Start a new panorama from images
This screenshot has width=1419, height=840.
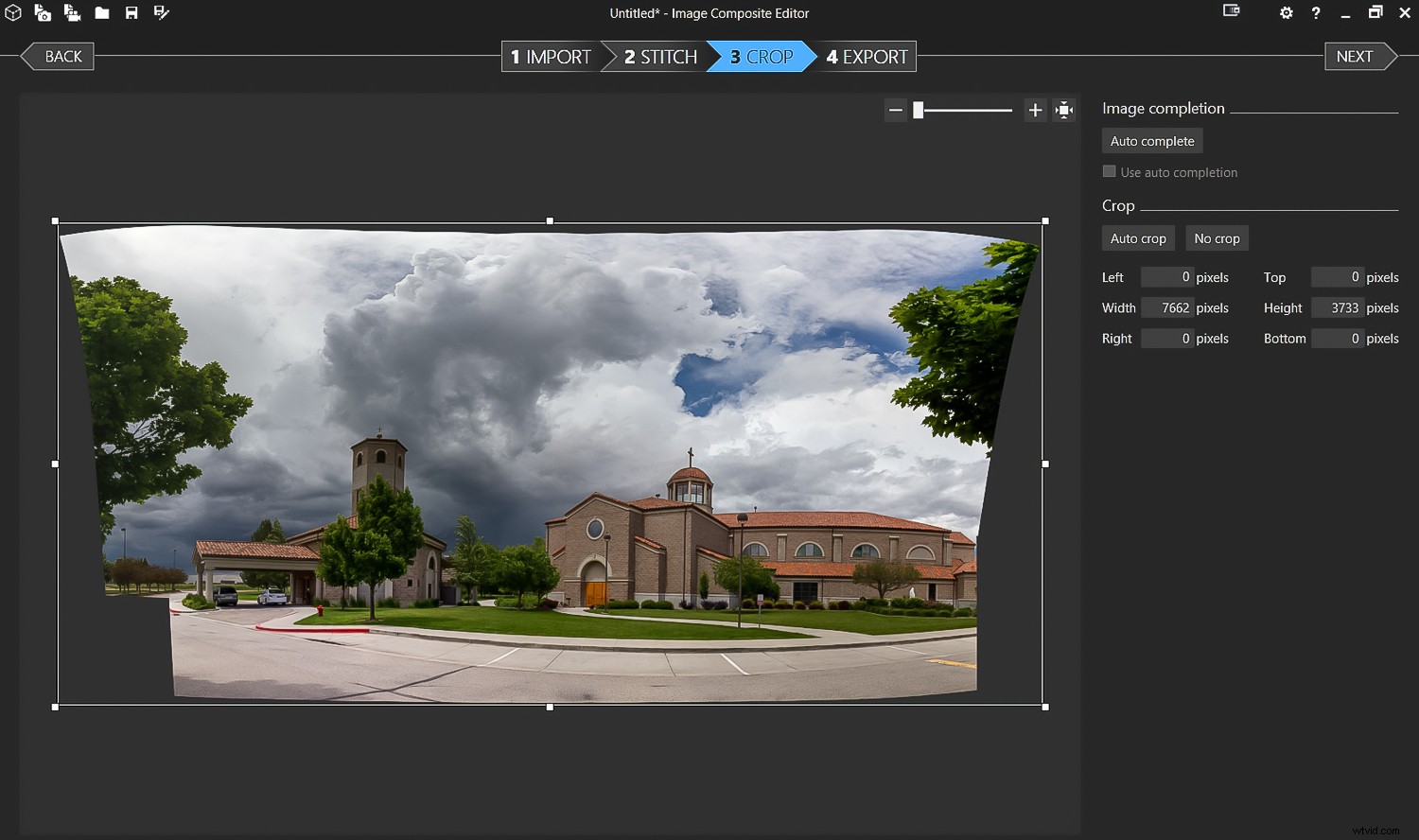(43, 13)
